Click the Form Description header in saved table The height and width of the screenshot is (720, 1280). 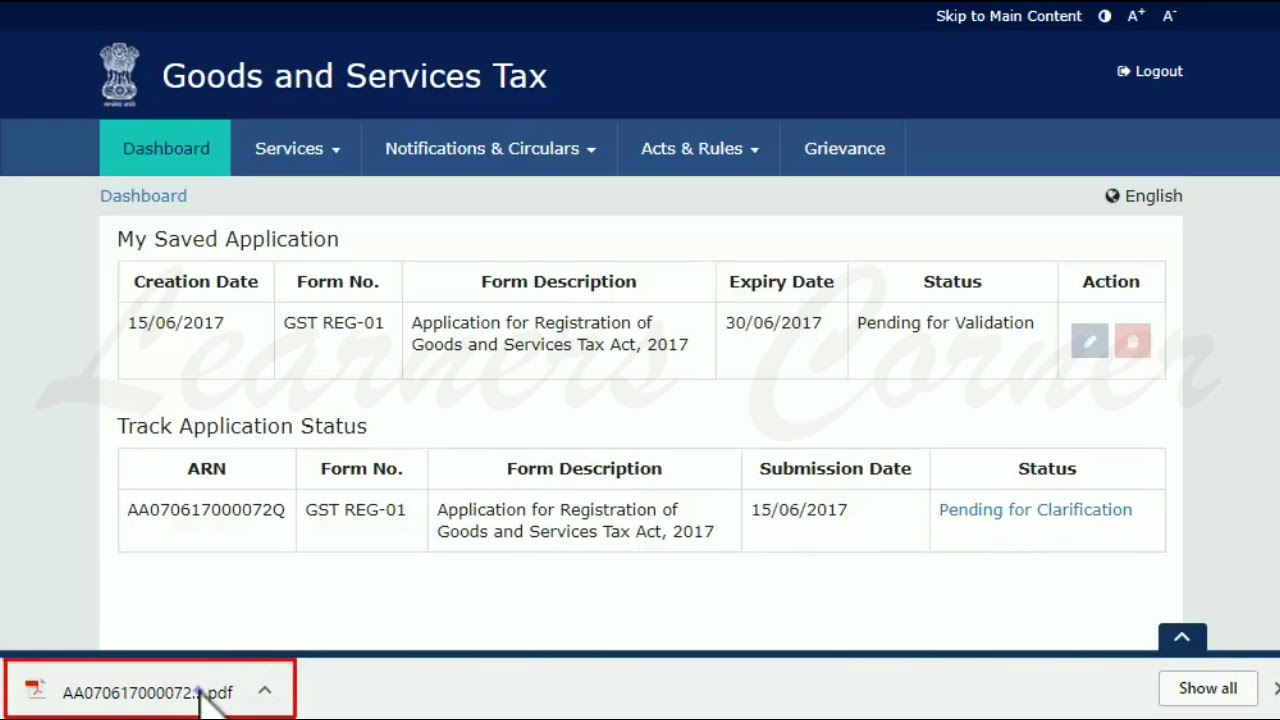[558, 282]
